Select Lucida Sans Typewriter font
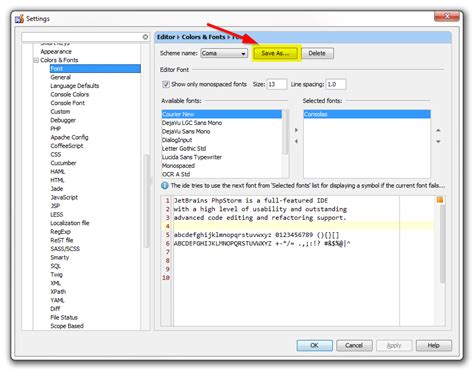Image resolution: width=474 pixels, height=371 pixels. pos(192,157)
